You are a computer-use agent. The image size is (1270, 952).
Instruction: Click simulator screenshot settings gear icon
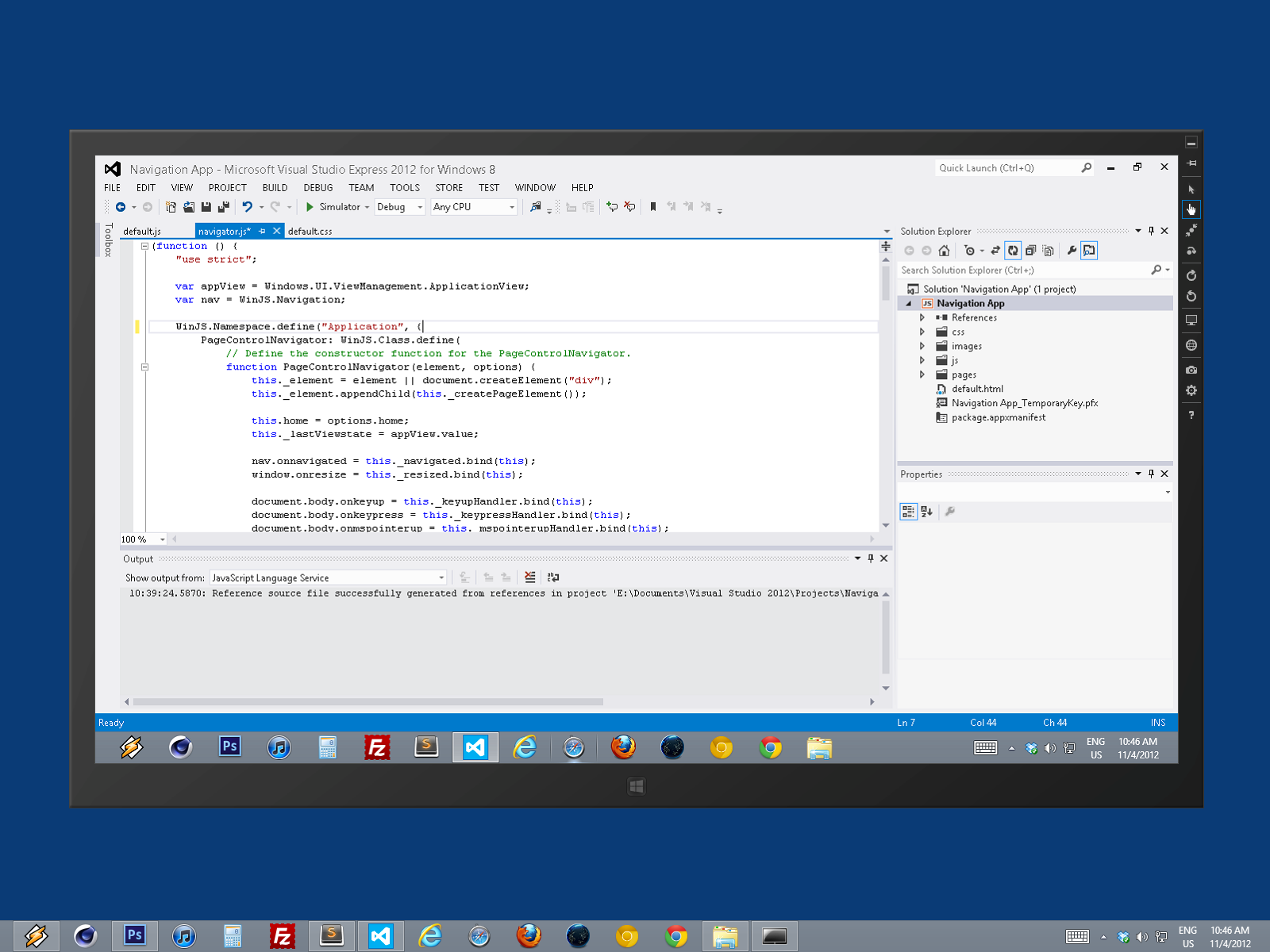click(x=1191, y=390)
